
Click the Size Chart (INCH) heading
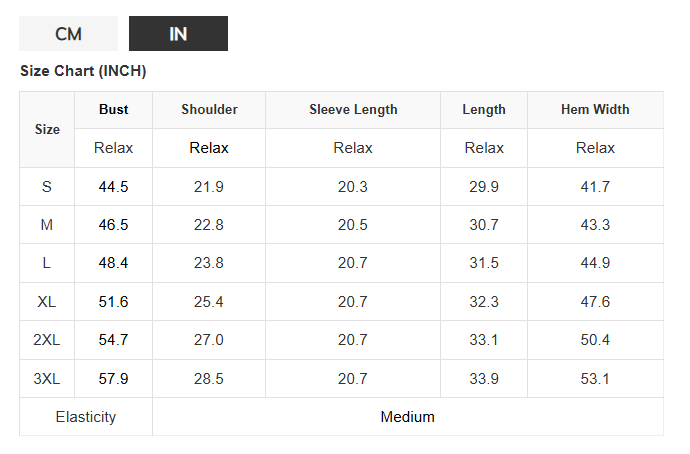coord(83,72)
